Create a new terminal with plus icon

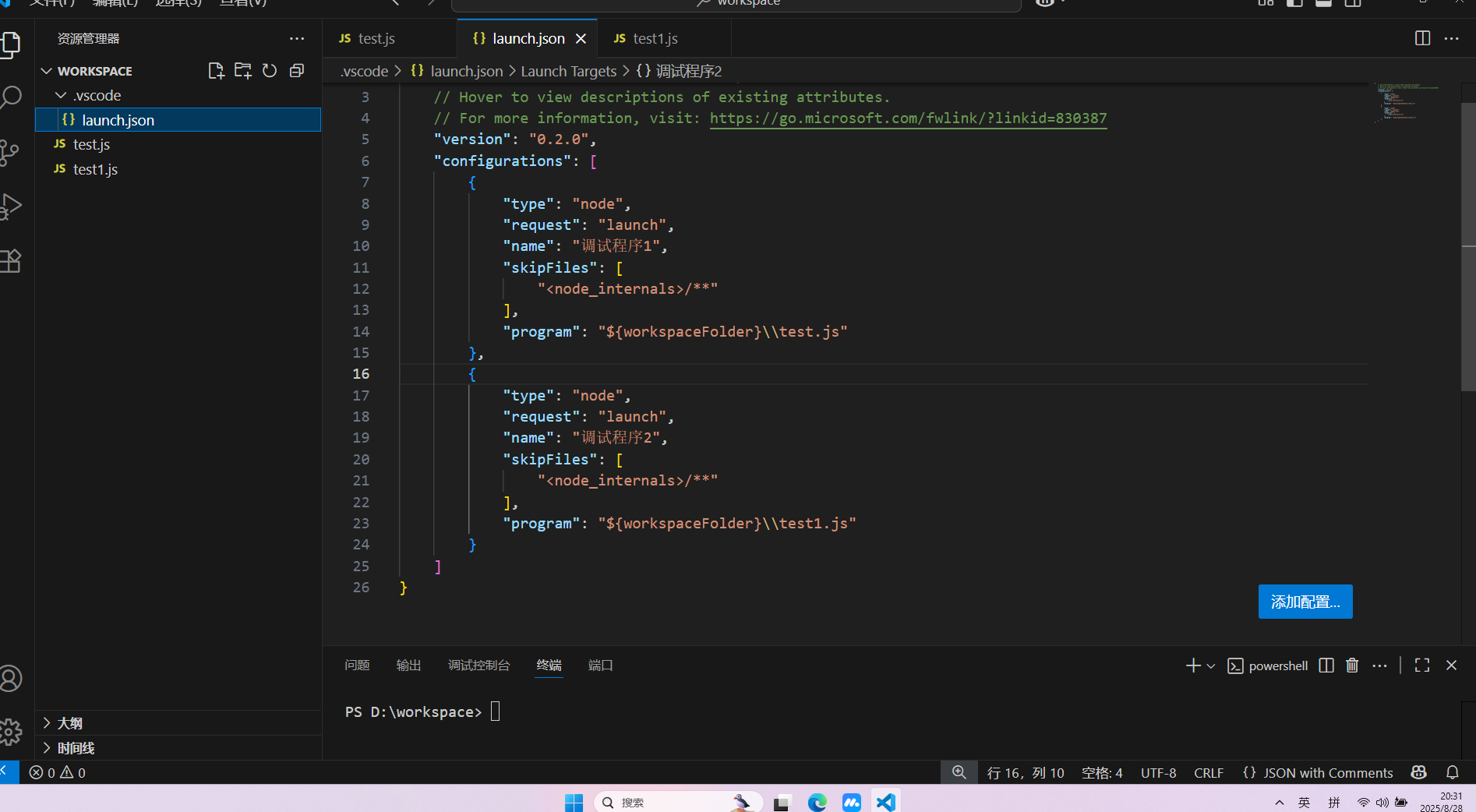1193,665
